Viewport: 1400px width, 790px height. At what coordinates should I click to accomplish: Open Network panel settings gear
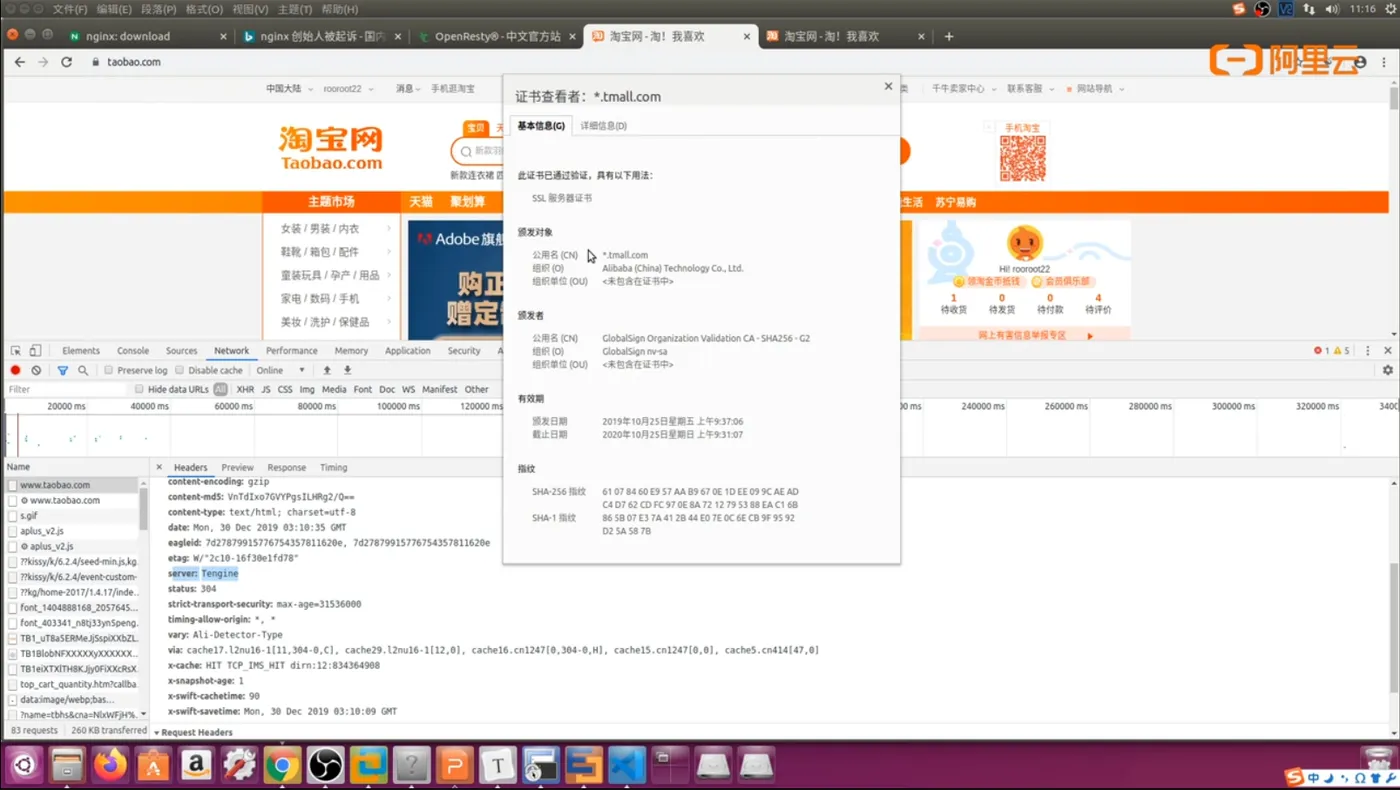tap(1388, 370)
